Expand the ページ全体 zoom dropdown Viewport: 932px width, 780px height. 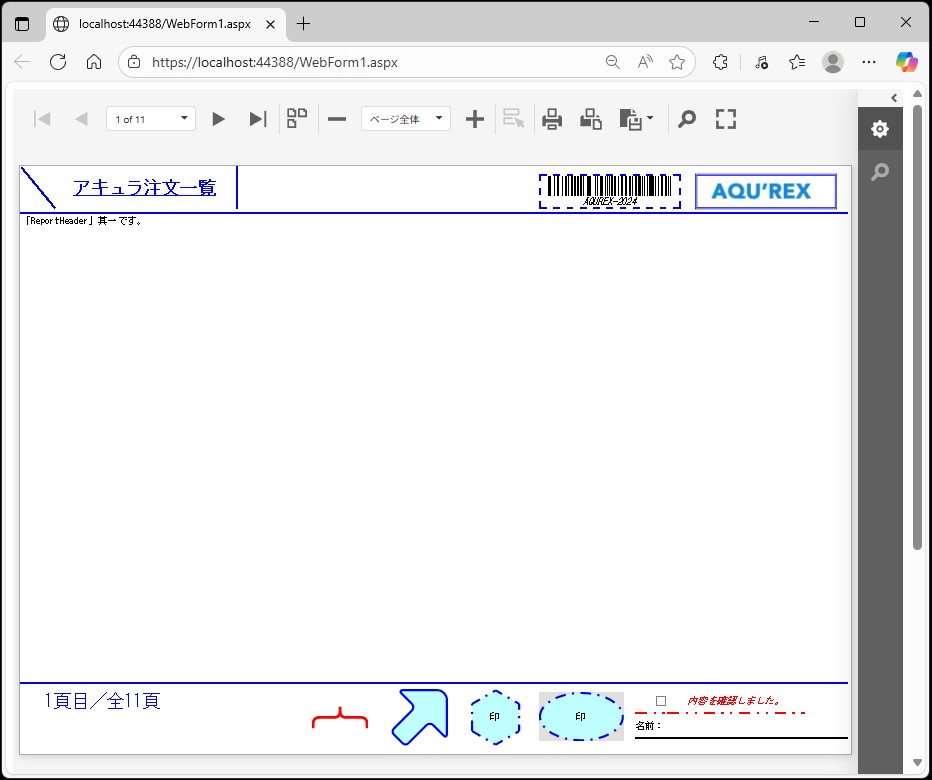coord(405,119)
